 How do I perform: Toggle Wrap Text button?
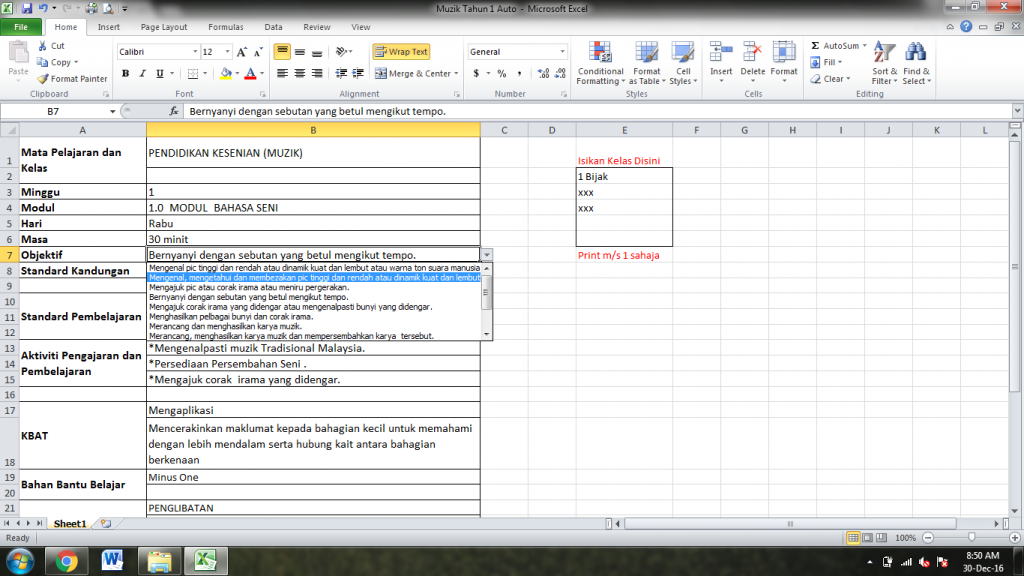click(401, 52)
